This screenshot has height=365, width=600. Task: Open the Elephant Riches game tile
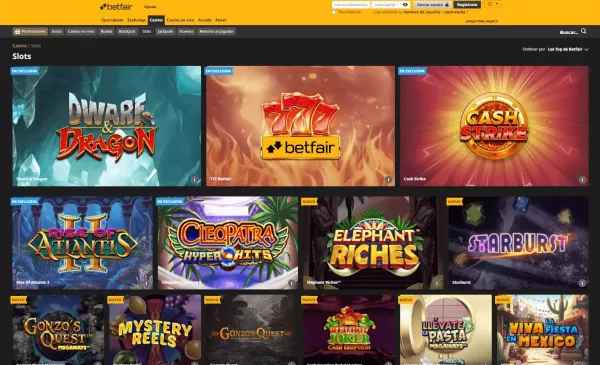pos(373,243)
